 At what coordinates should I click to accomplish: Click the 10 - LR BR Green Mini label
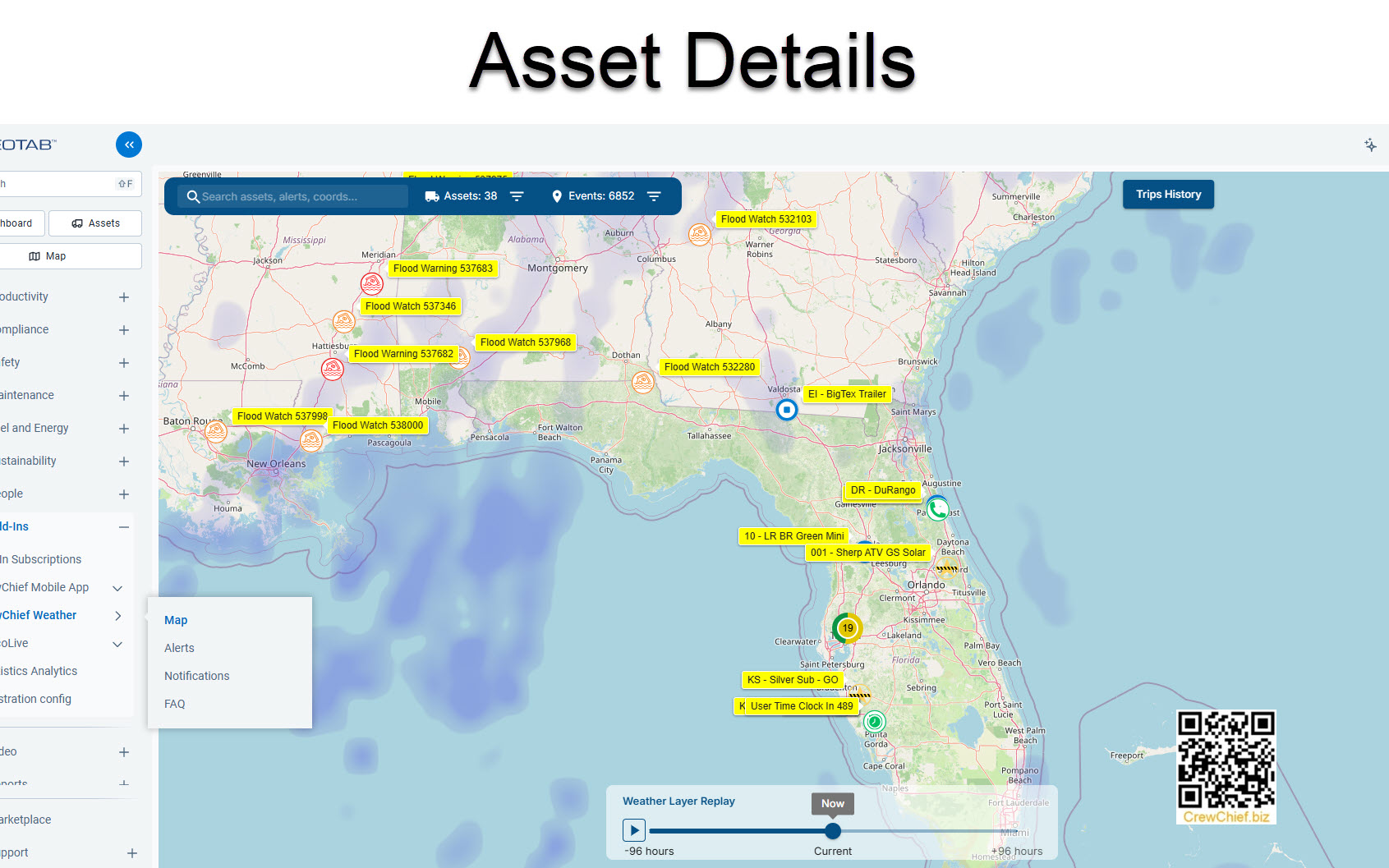click(794, 536)
